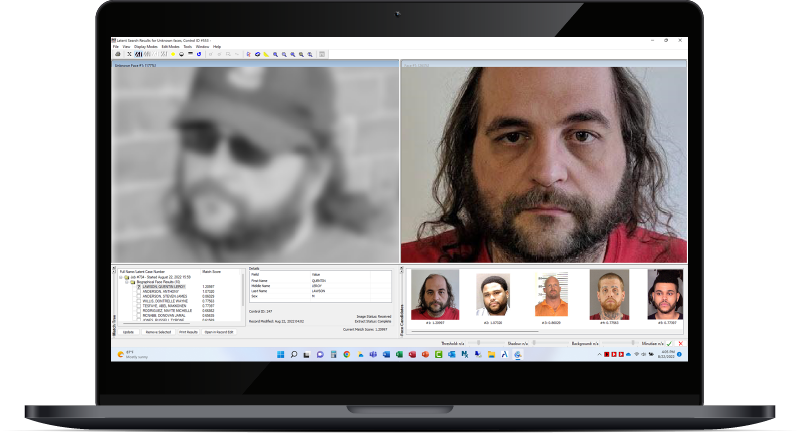
Task: Check the ANDERSON, STEVEN JAMES checkbox
Action: tap(139, 296)
